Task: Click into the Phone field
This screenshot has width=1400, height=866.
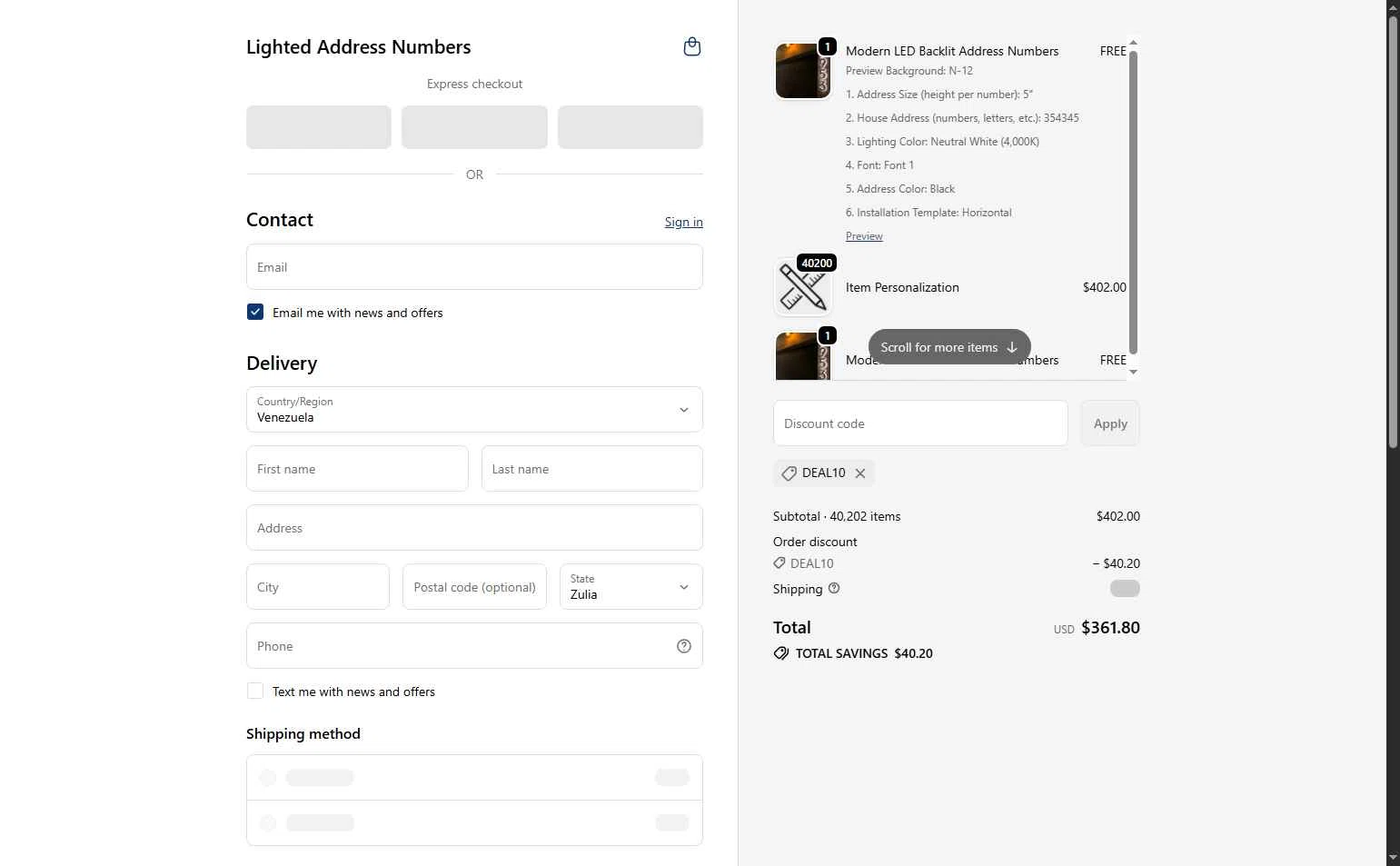Action: tap(474, 646)
